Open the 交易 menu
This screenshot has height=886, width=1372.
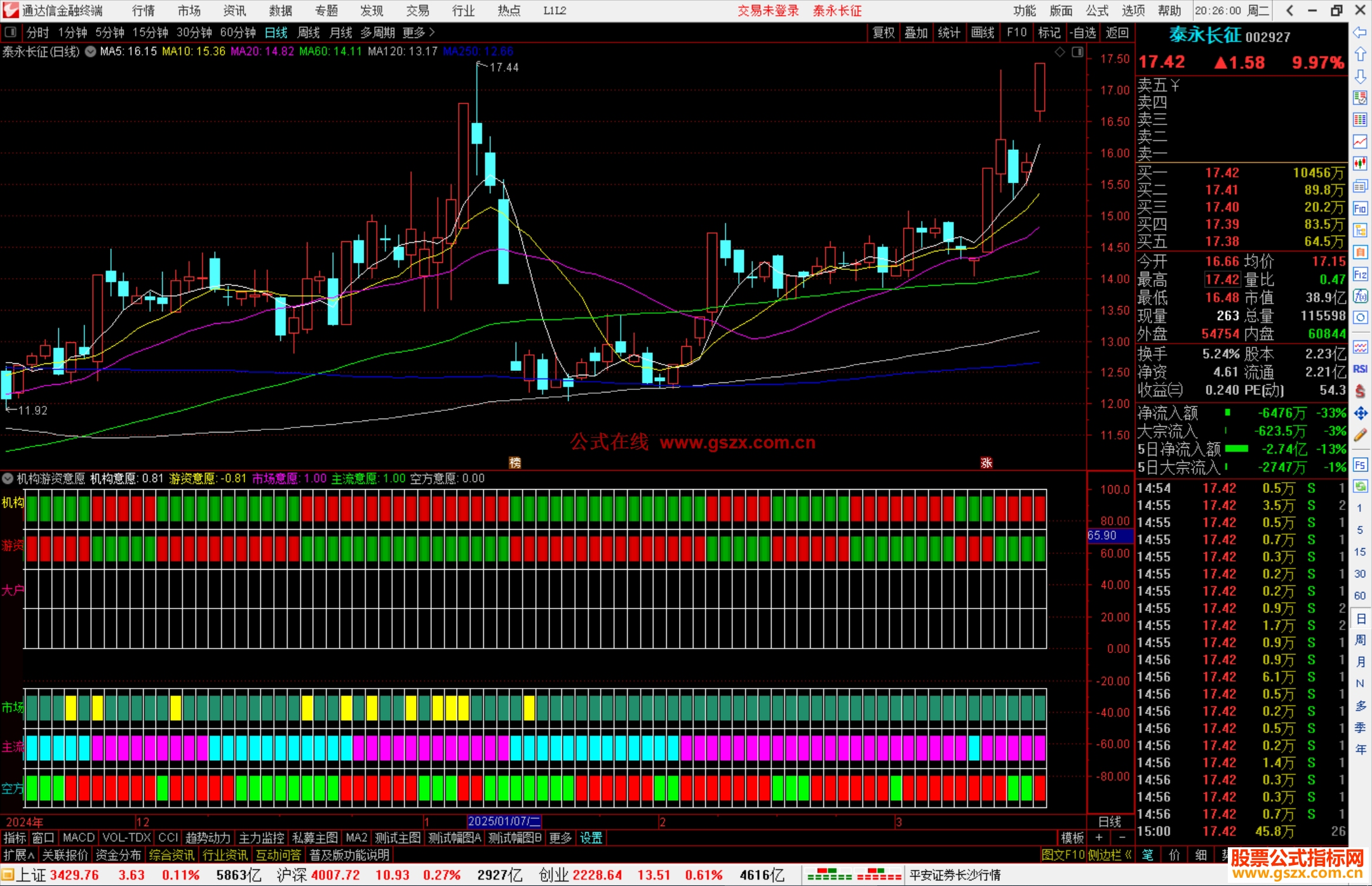417,11
